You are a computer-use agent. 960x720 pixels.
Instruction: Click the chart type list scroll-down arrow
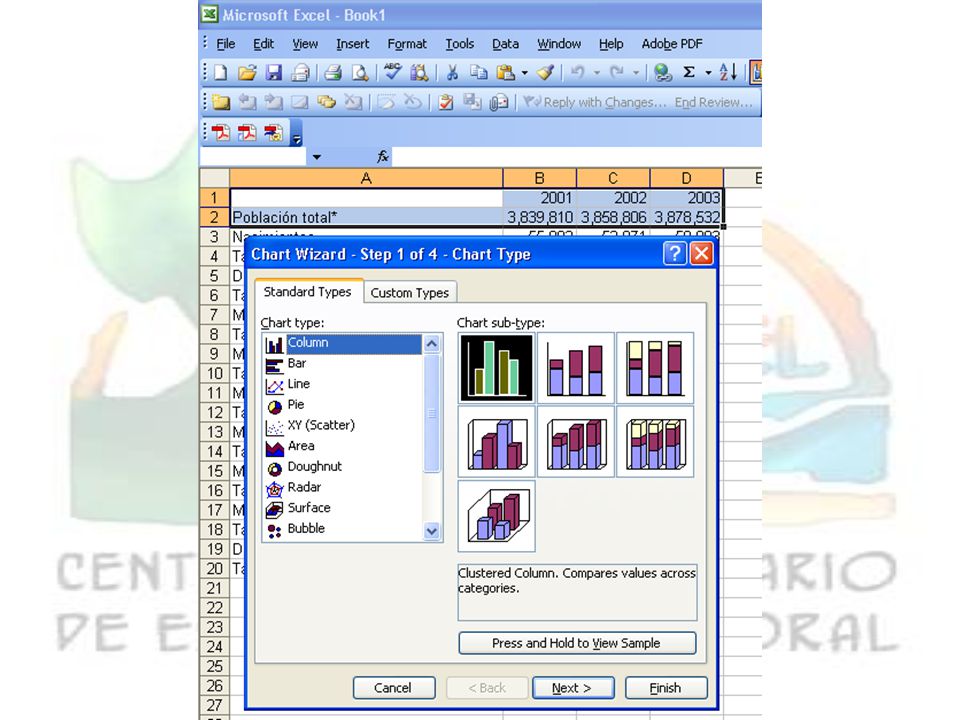pyautogui.click(x=432, y=531)
